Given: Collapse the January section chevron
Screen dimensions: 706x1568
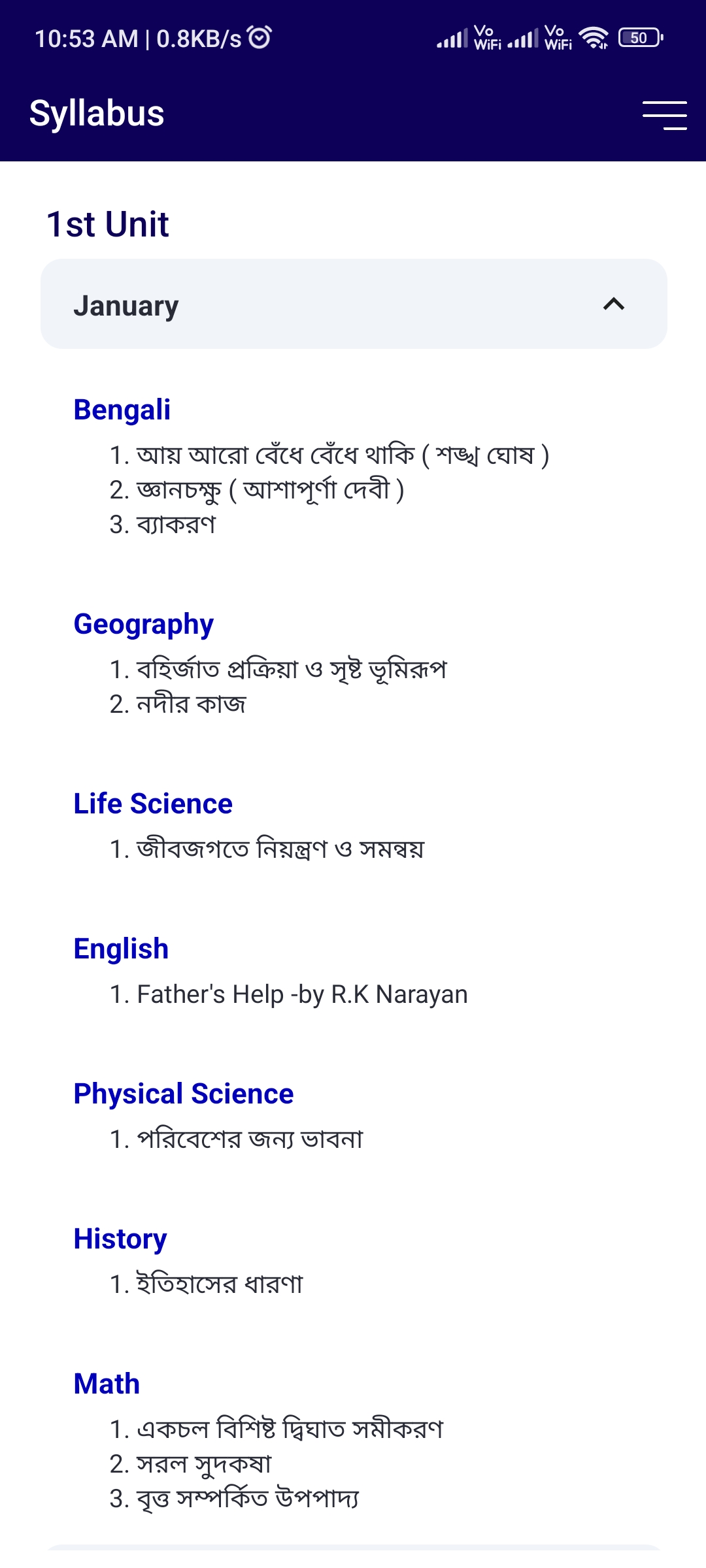Looking at the screenshot, I should click(x=614, y=304).
